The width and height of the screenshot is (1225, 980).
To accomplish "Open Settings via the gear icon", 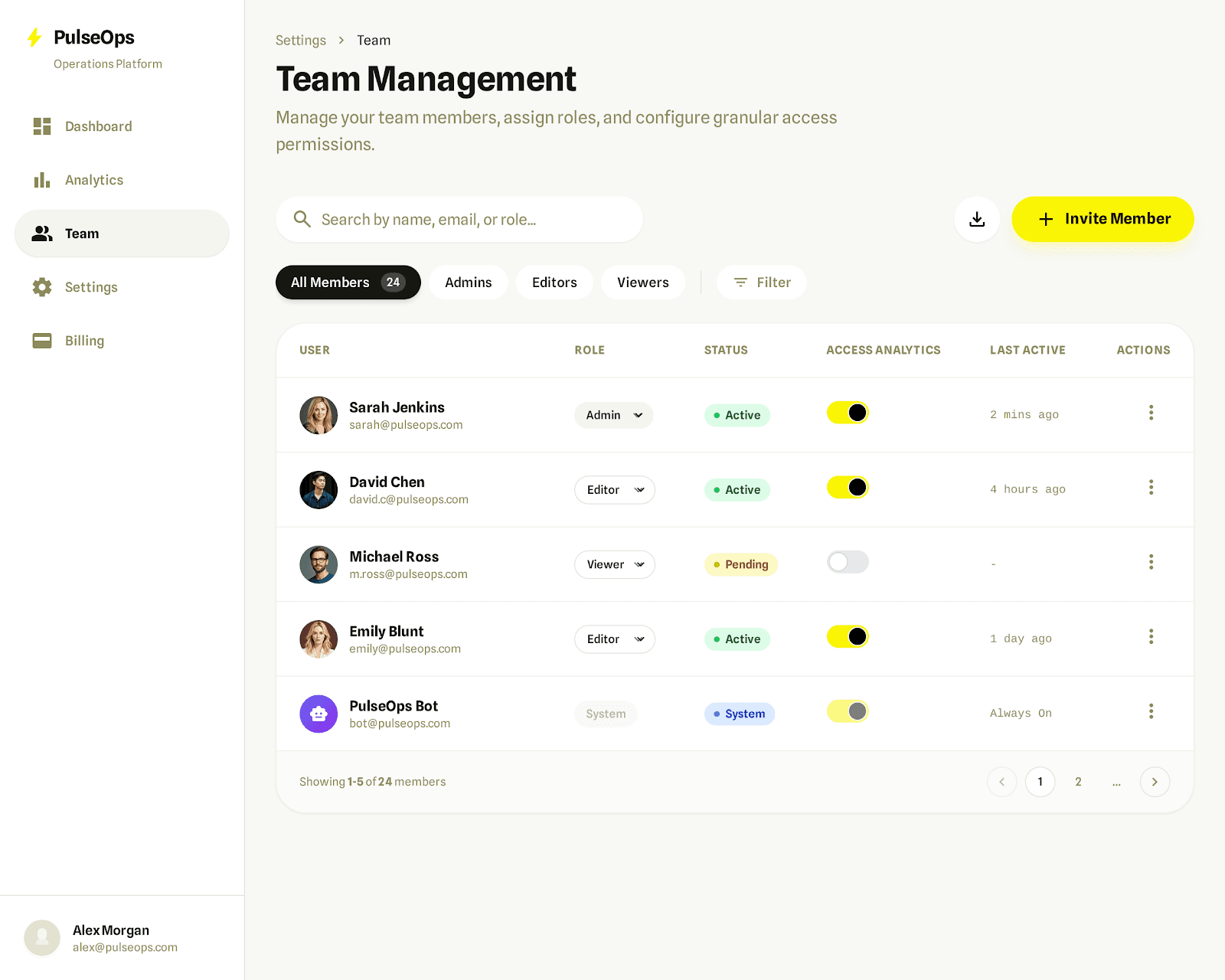I will 42,287.
